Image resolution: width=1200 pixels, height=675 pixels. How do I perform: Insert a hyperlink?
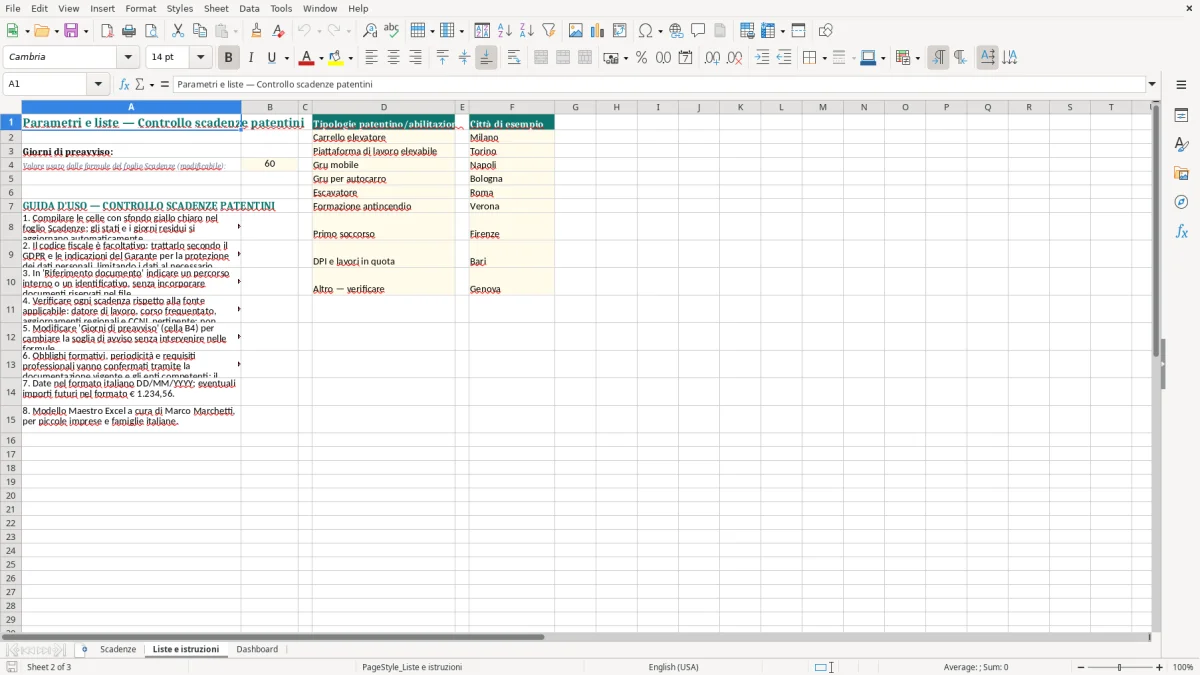[676, 31]
